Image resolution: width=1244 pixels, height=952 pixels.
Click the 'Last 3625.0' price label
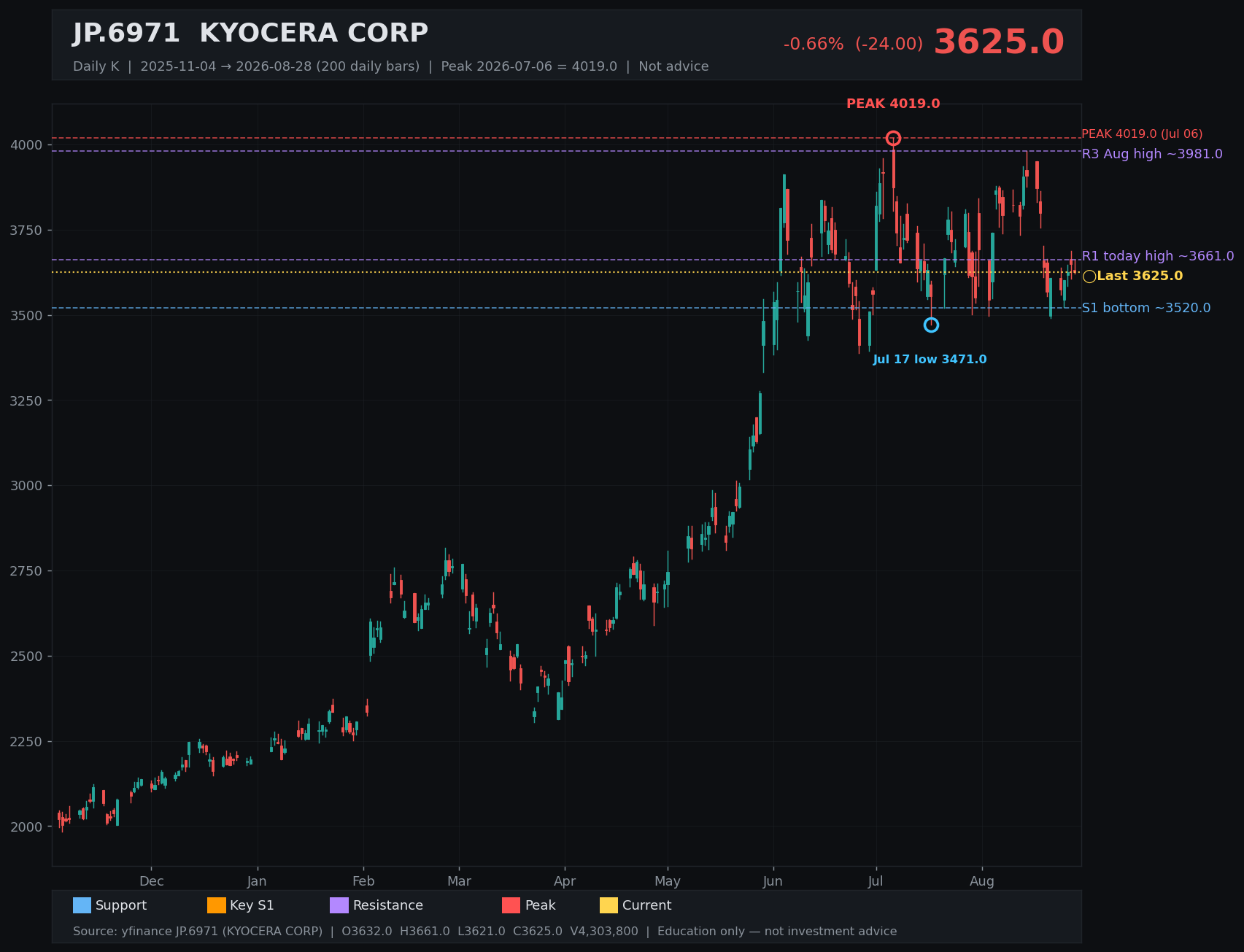[1140, 276]
